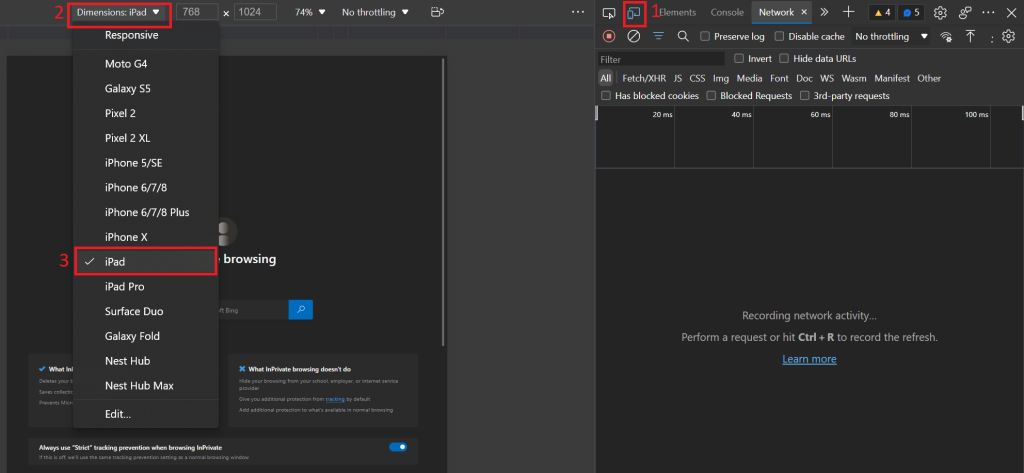Open network panel No throttling dropdown

[x=891, y=37]
